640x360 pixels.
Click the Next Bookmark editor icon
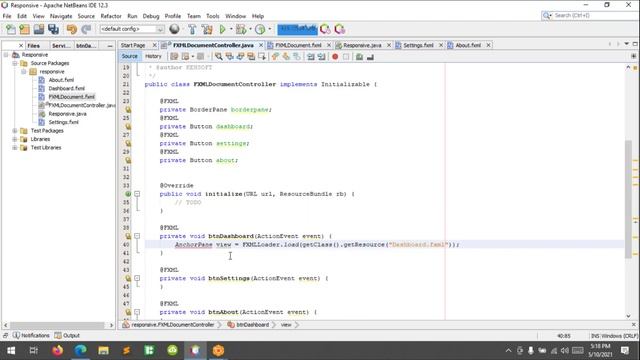pos(286,57)
